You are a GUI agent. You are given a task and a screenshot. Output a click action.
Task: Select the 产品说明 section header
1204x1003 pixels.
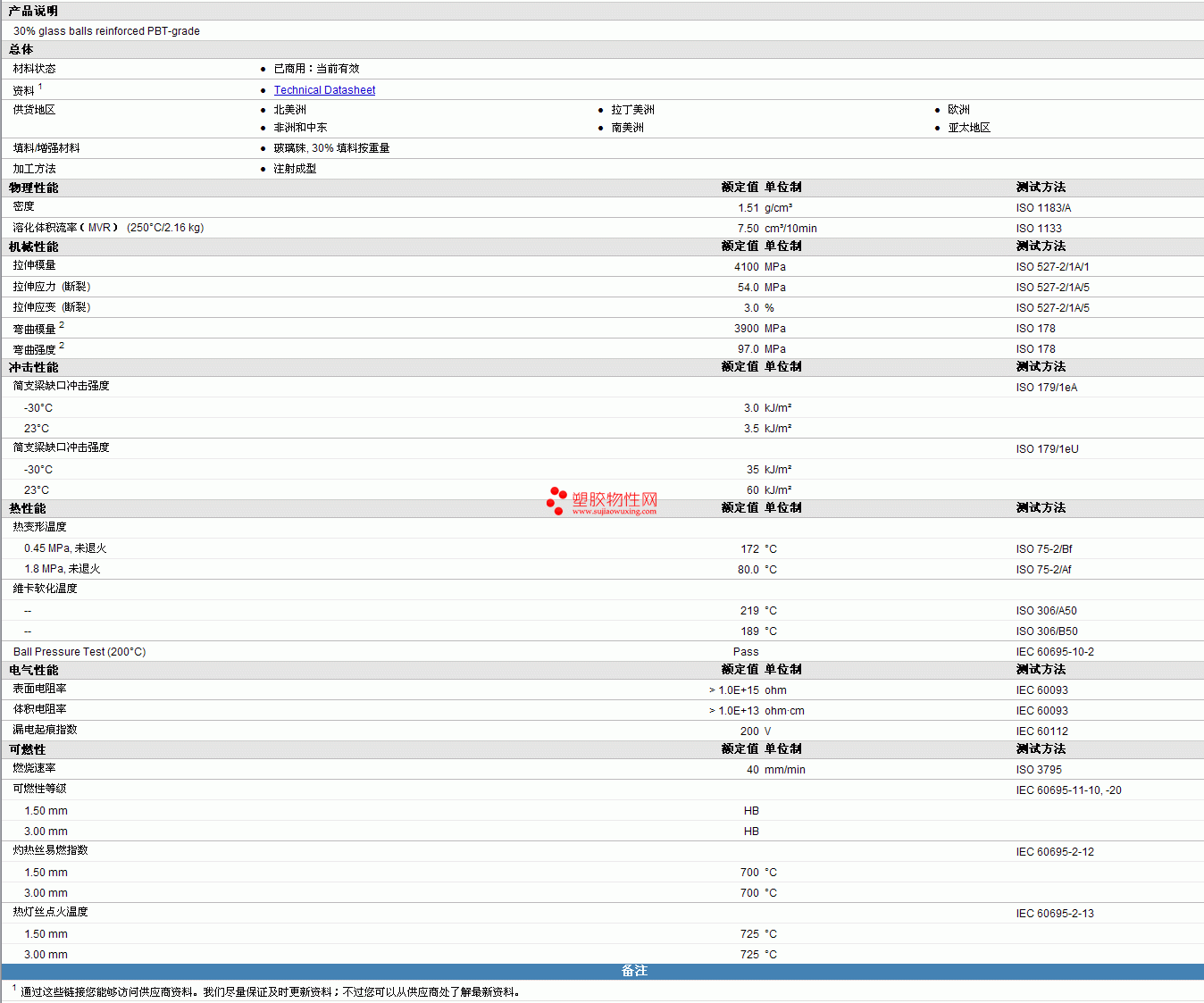(x=33, y=11)
